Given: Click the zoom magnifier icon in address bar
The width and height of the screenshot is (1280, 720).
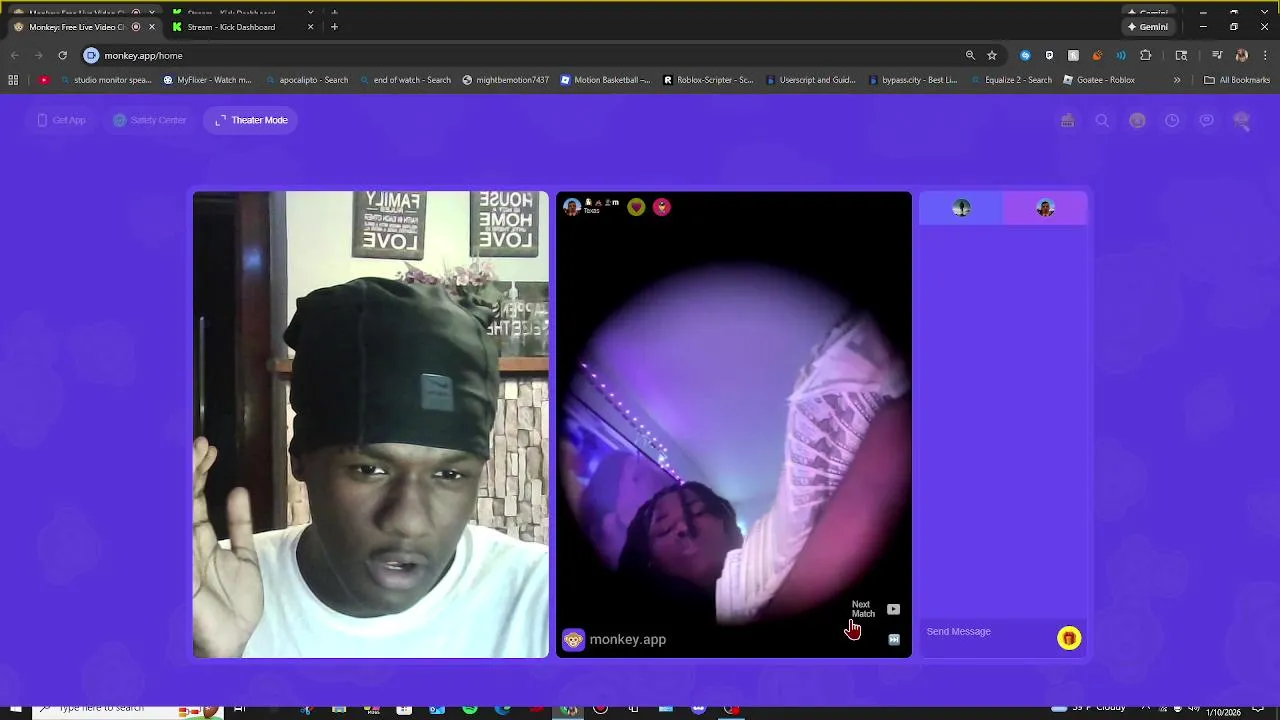Looking at the screenshot, I should click(970, 56).
